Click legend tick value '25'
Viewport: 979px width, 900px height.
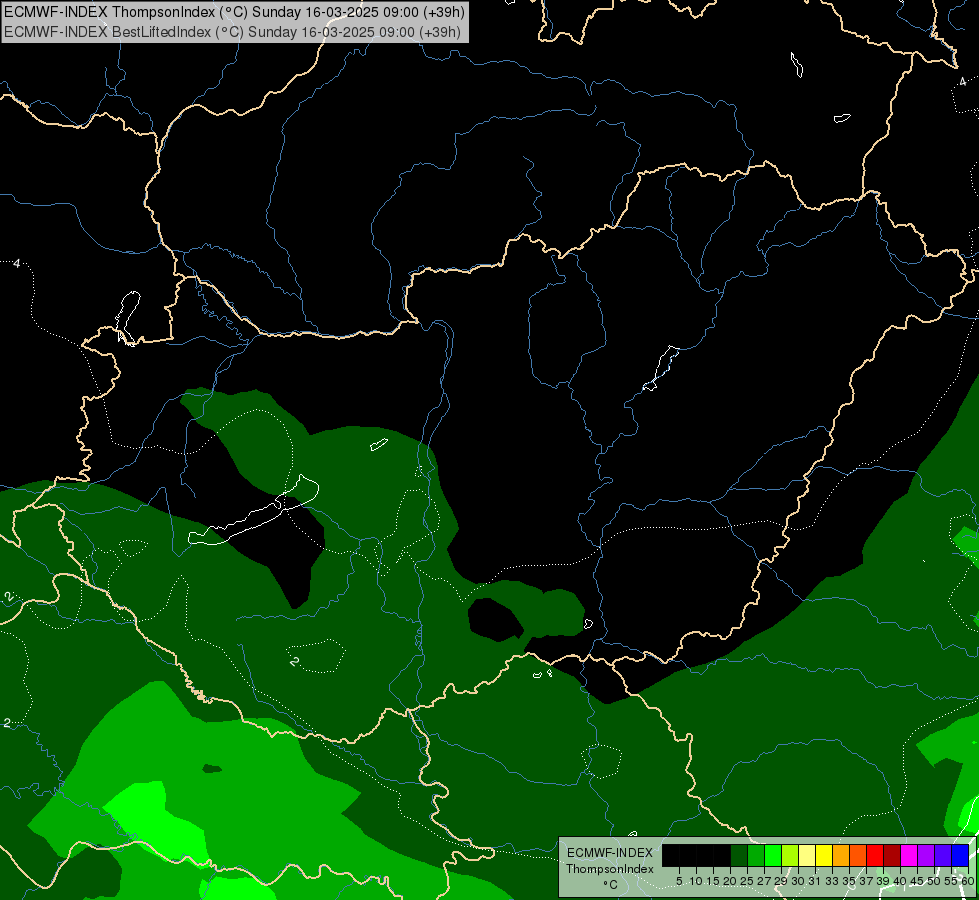tap(747, 881)
